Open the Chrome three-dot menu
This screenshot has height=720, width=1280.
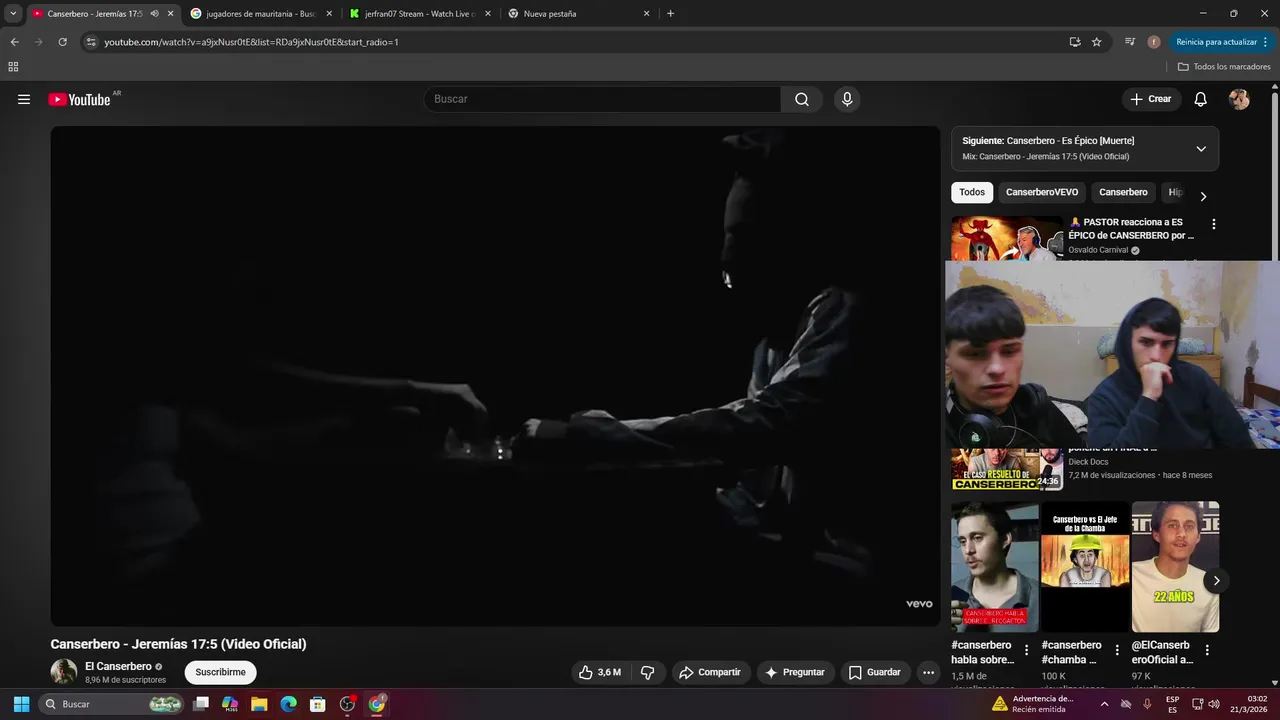coord(1265,42)
